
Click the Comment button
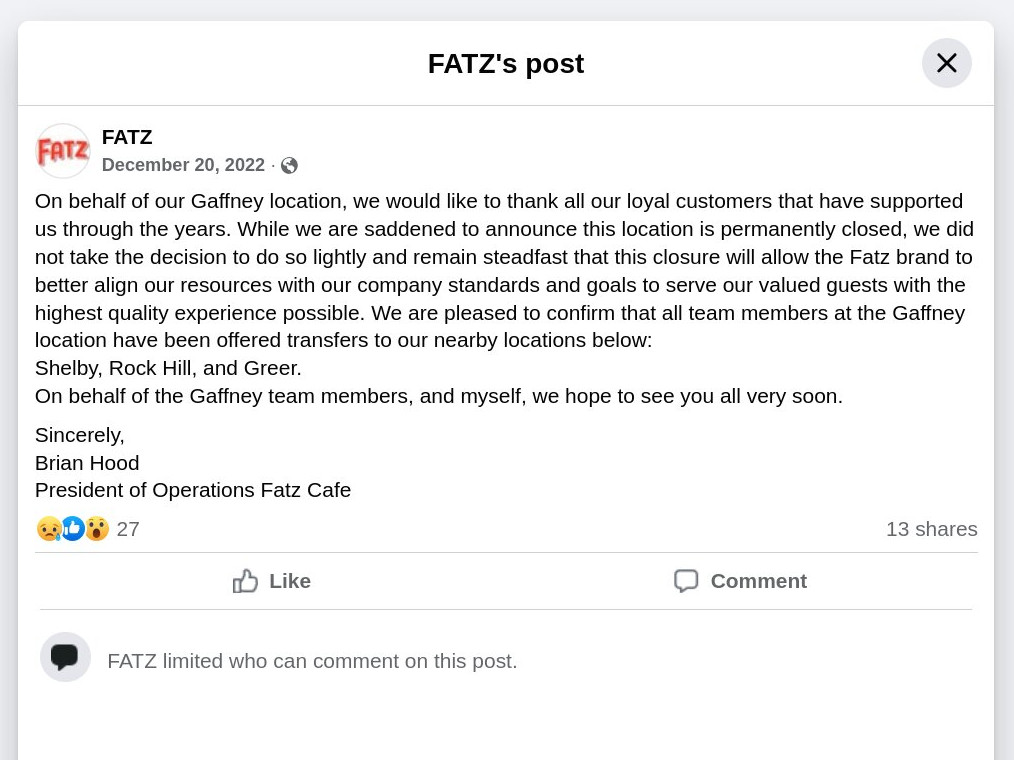pos(740,581)
